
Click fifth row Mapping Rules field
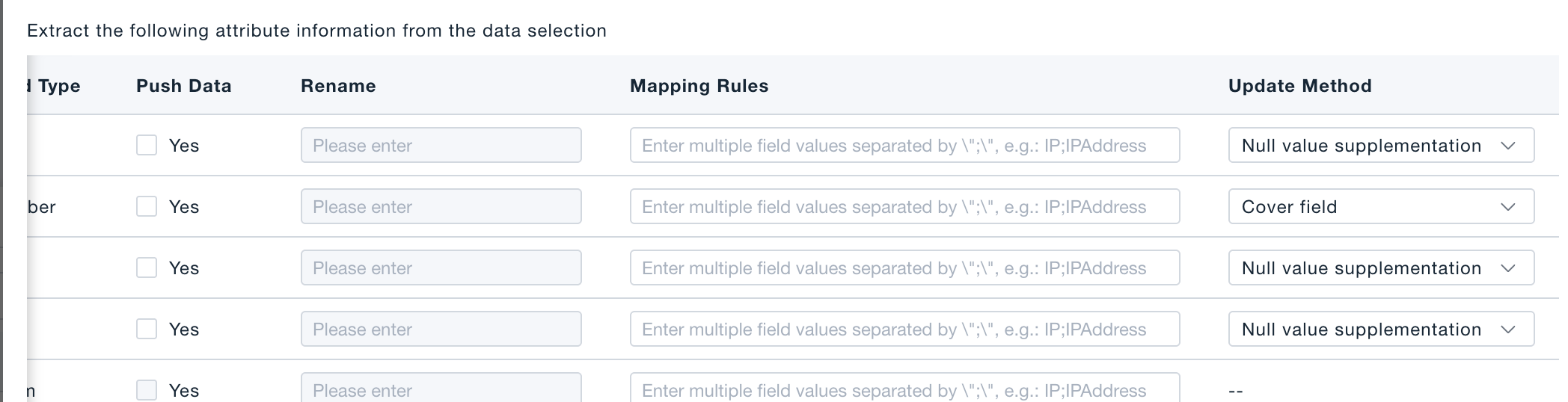[904, 389]
